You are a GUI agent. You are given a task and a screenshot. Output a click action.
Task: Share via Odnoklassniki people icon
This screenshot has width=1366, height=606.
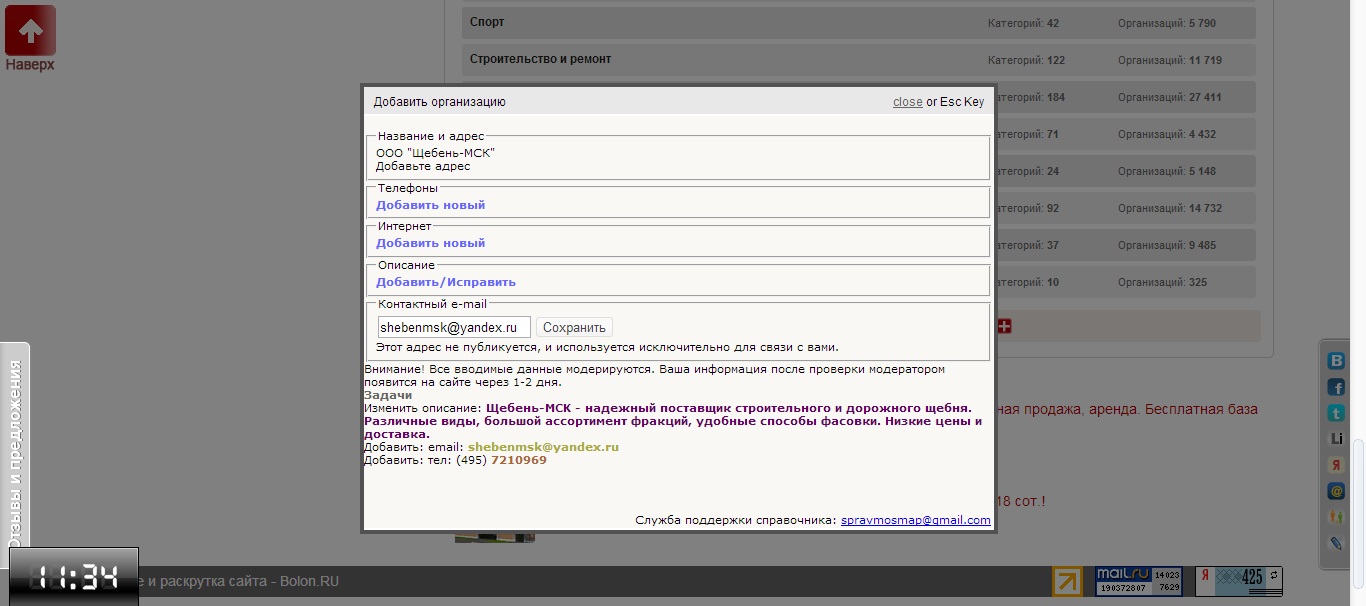1336,517
